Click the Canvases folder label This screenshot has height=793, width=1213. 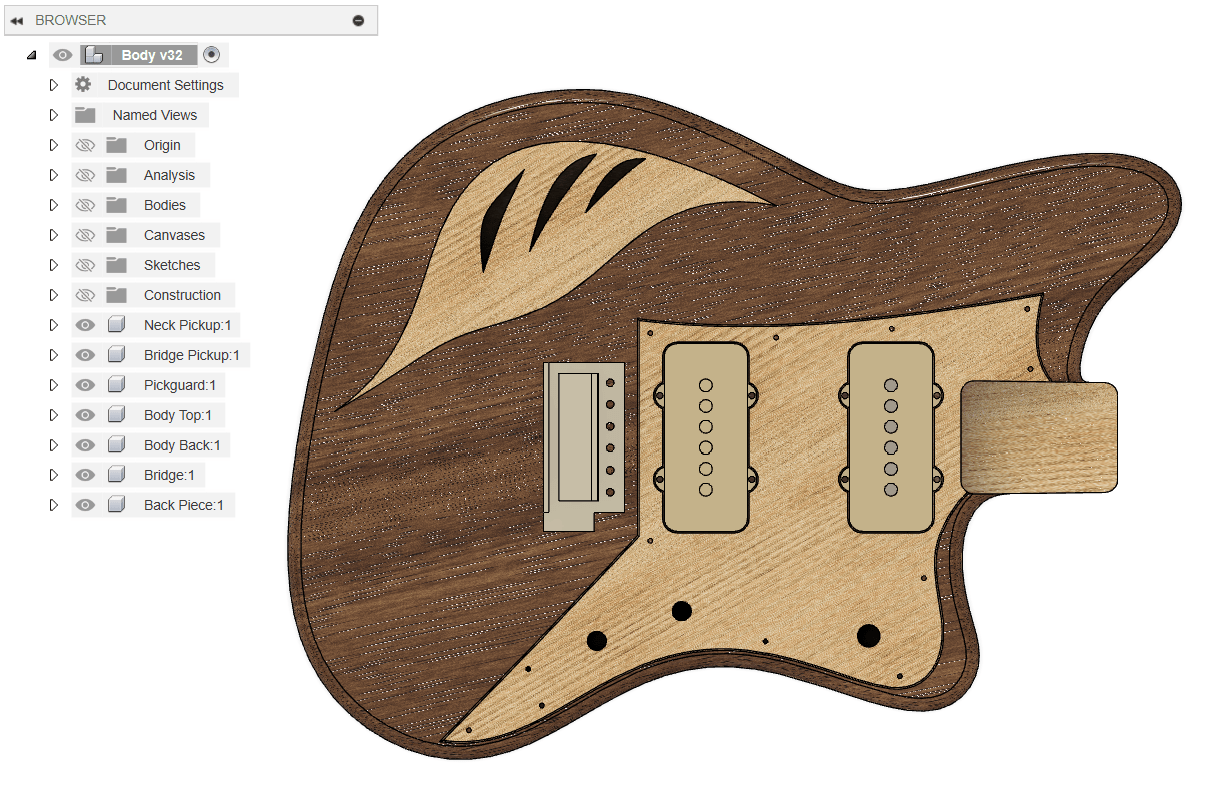(x=174, y=235)
